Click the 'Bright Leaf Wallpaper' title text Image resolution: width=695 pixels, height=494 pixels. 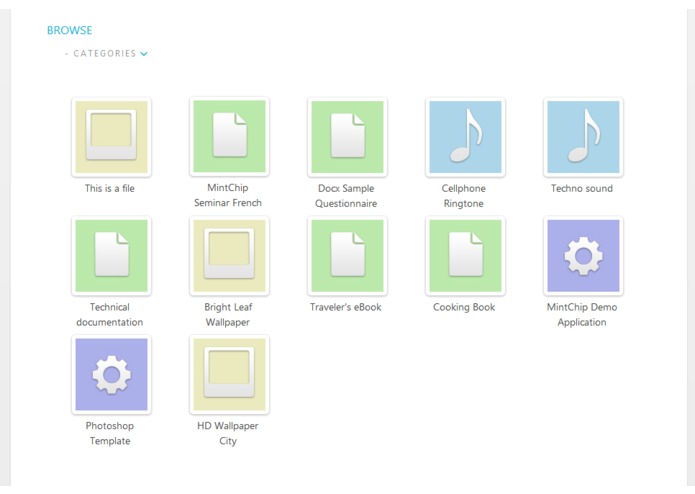coord(228,315)
